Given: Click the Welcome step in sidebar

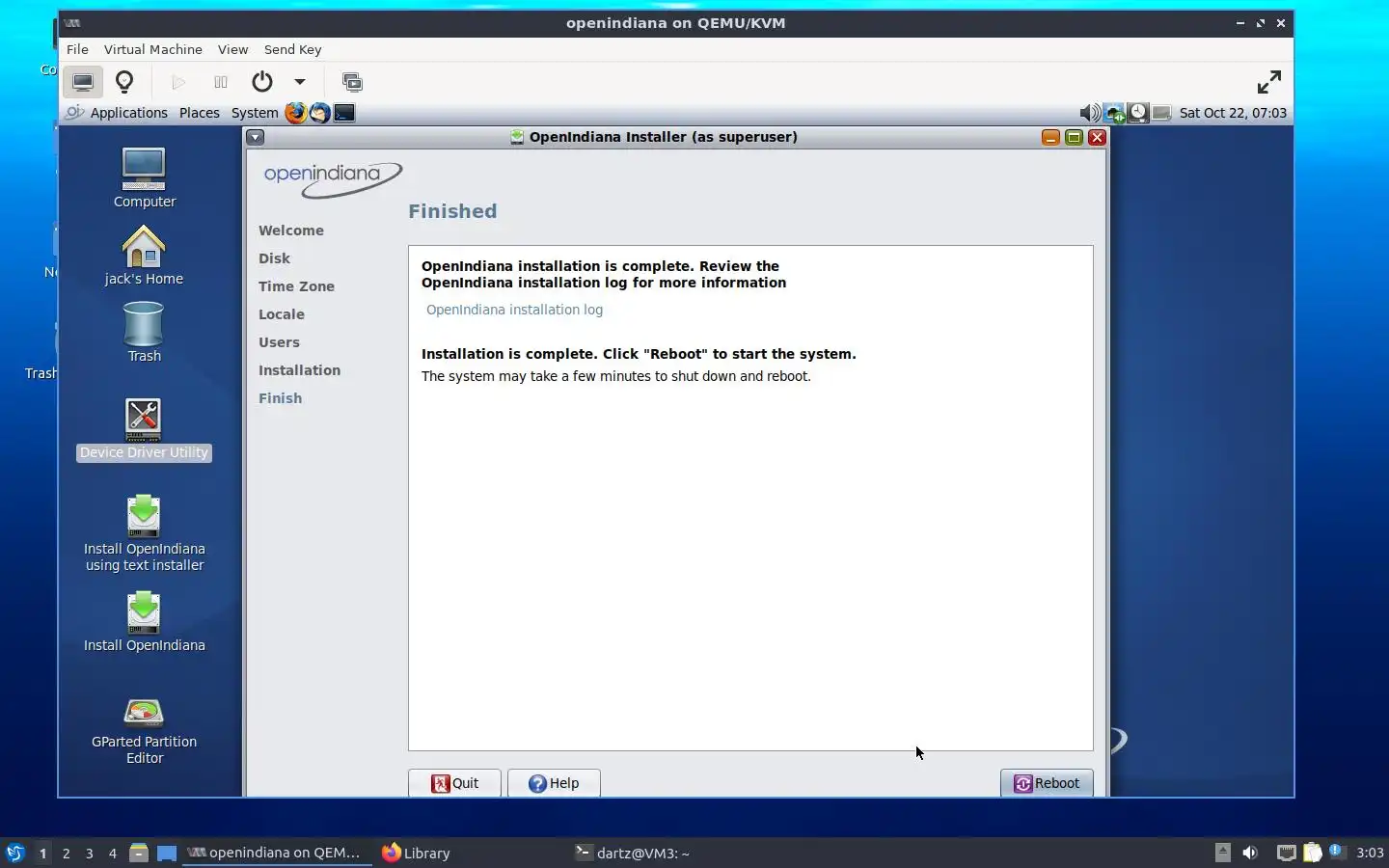Looking at the screenshot, I should tap(291, 231).
